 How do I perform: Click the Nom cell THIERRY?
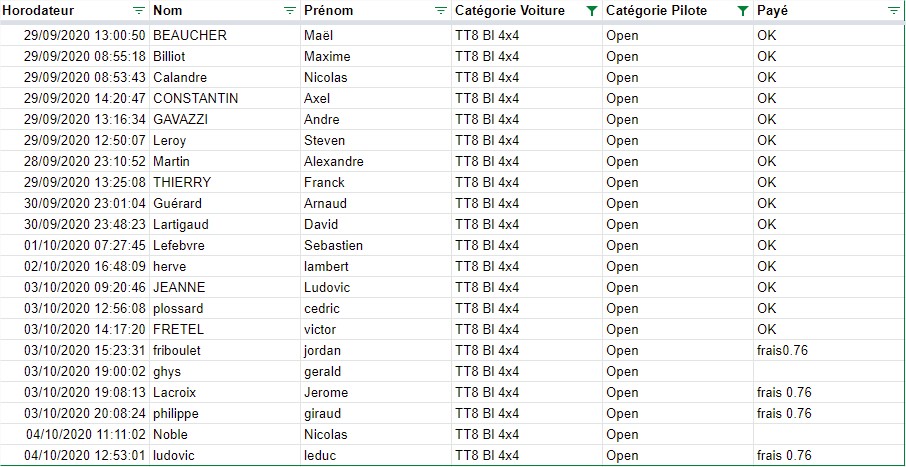tap(225, 183)
